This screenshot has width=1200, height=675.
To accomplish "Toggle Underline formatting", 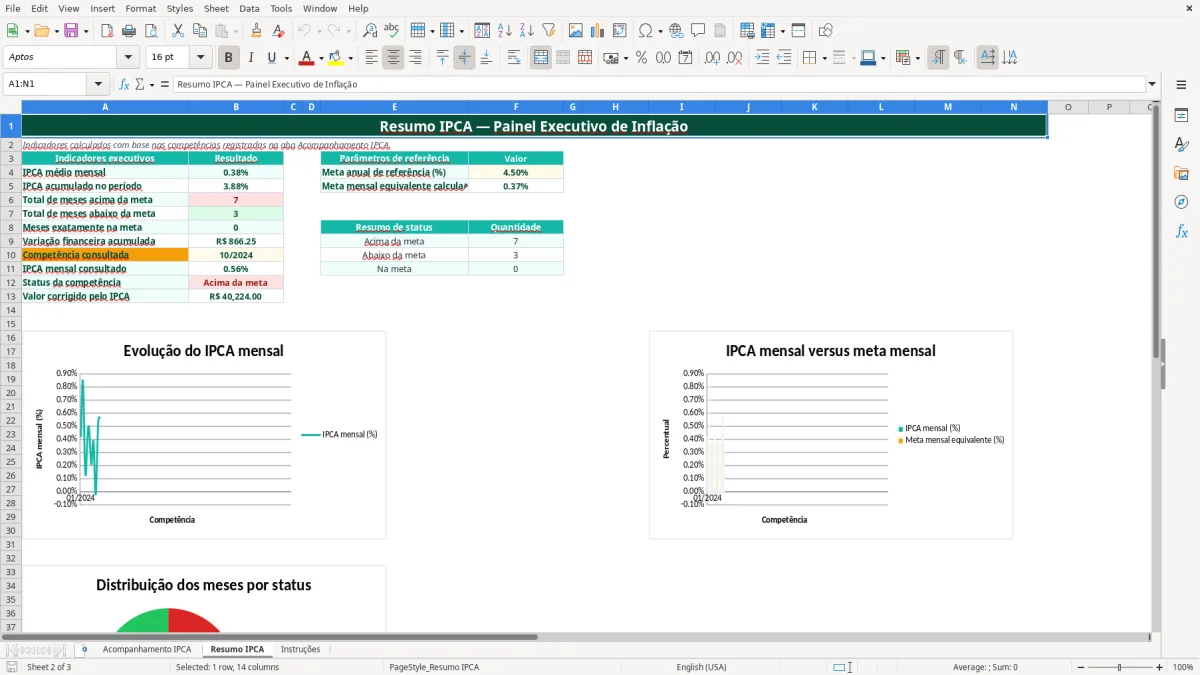I will tap(272, 58).
